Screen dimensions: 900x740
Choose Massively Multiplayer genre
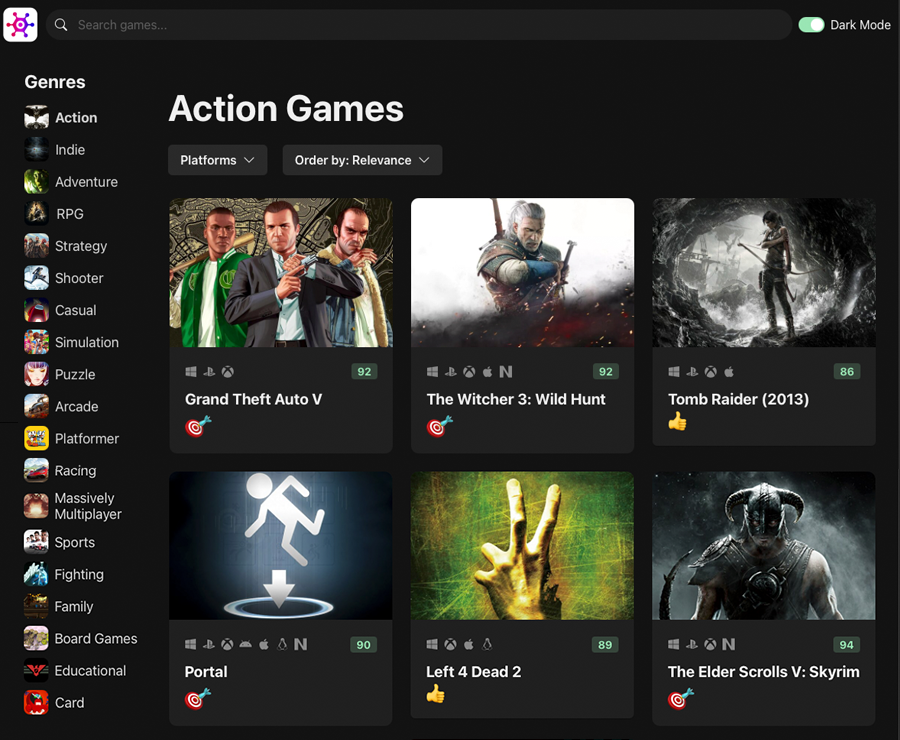pos(88,506)
